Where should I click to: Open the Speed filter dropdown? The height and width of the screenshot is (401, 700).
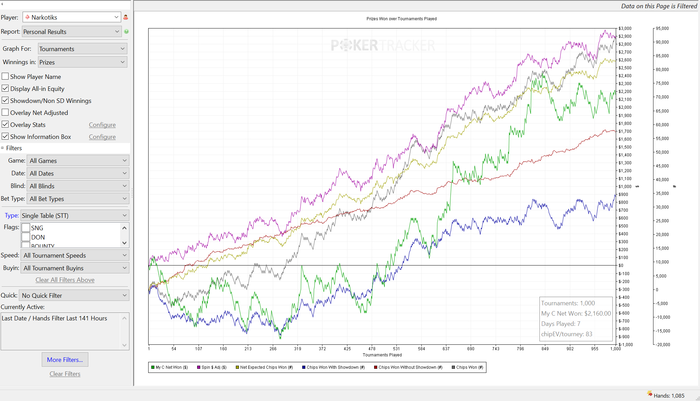[x=75, y=255]
